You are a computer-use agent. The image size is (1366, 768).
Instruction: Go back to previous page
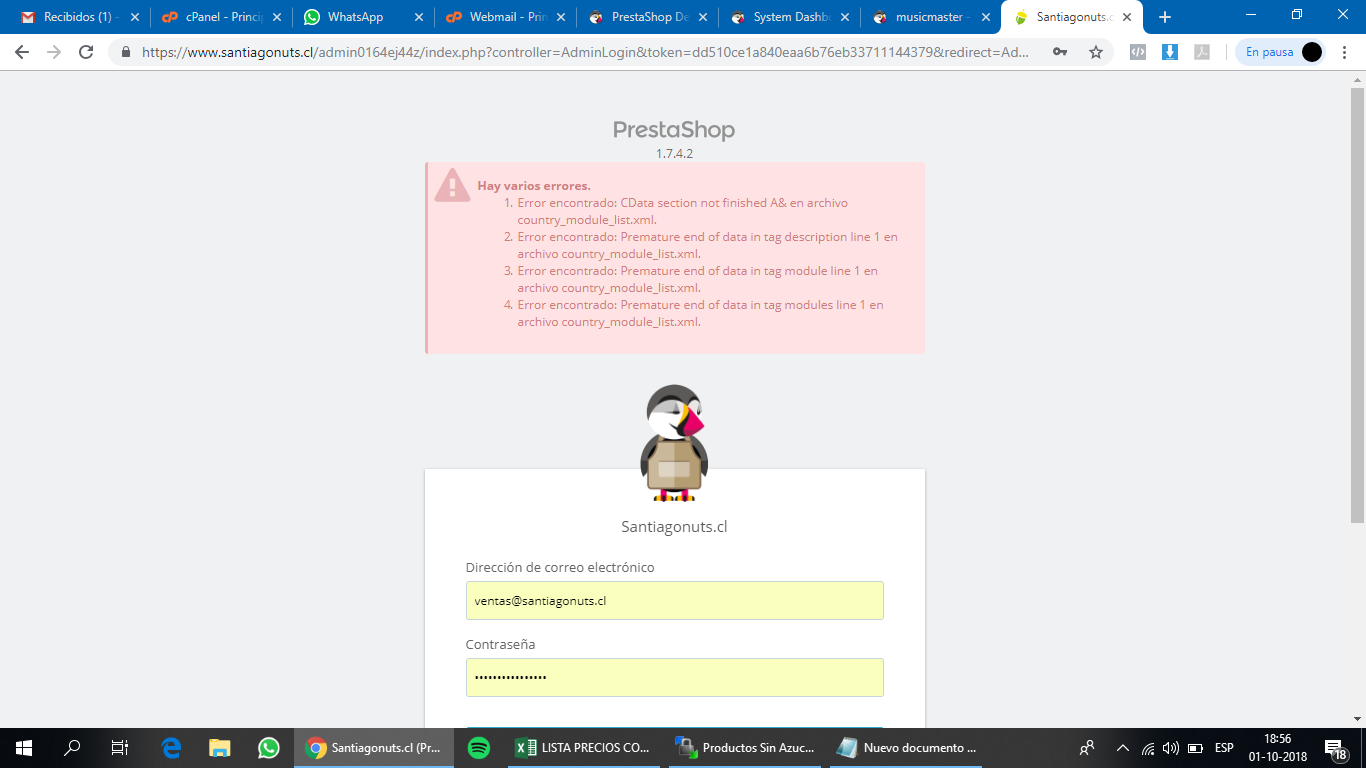click(x=22, y=52)
